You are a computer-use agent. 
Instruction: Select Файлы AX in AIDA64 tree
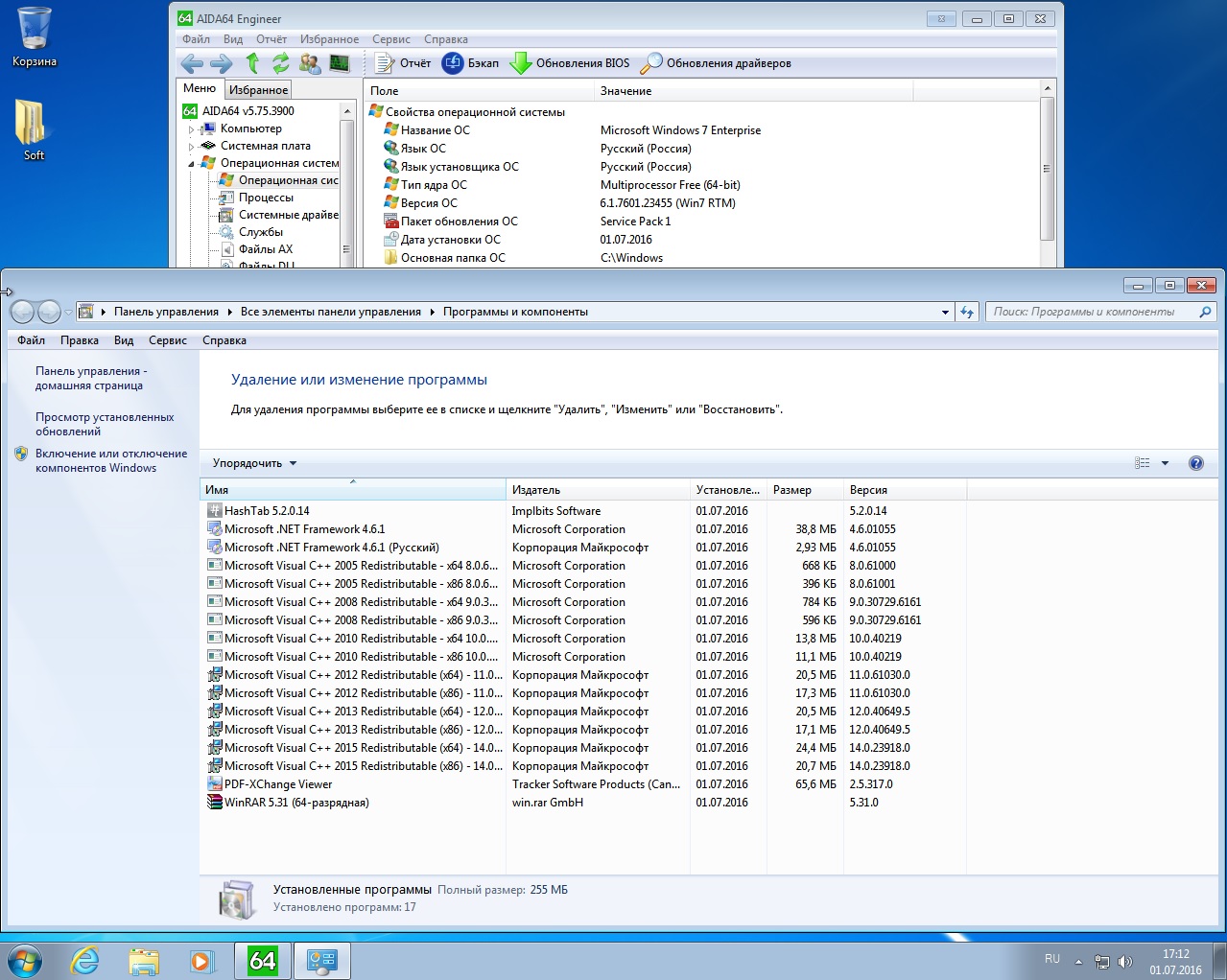[x=265, y=249]
